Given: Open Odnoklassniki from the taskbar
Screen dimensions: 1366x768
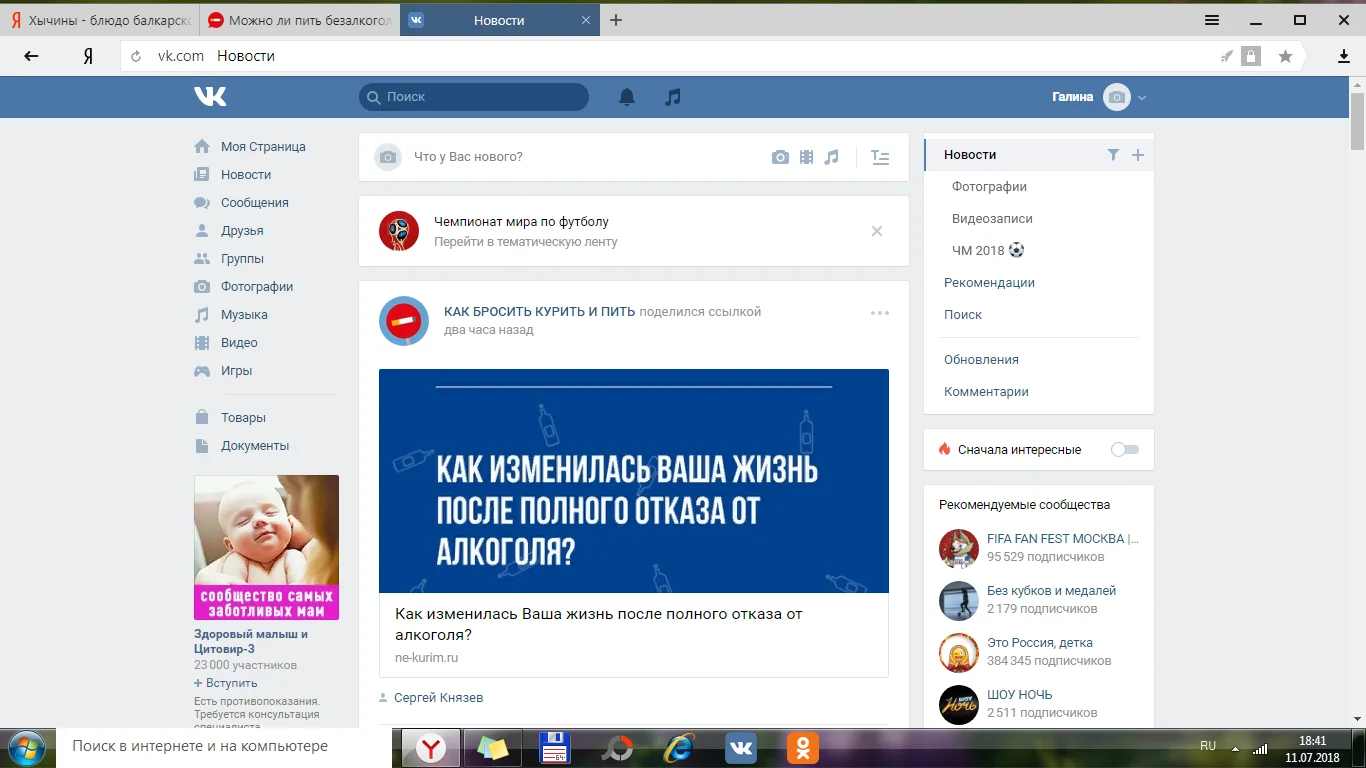Looking at the screenshot, I should coord(802,747).
